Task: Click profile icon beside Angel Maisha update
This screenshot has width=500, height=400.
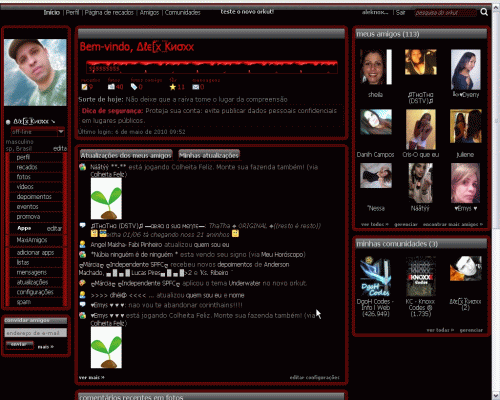Action: coord(83,244)
